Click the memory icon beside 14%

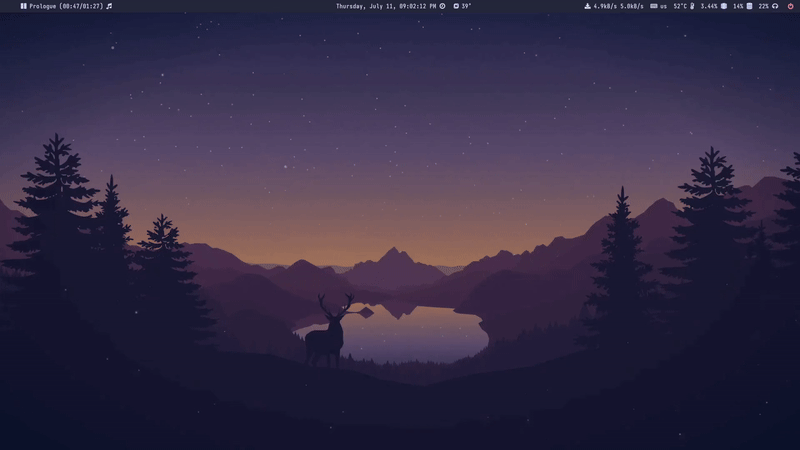pyautogui.click(x=751, y=6)
